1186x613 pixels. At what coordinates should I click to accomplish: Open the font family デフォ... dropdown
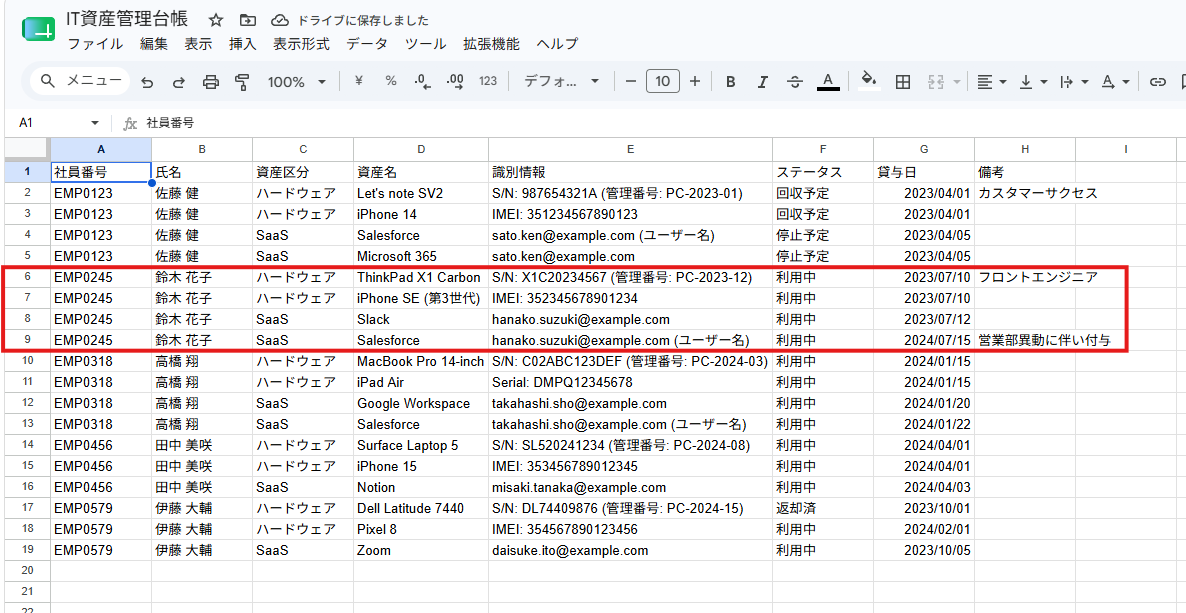[561, 81]
